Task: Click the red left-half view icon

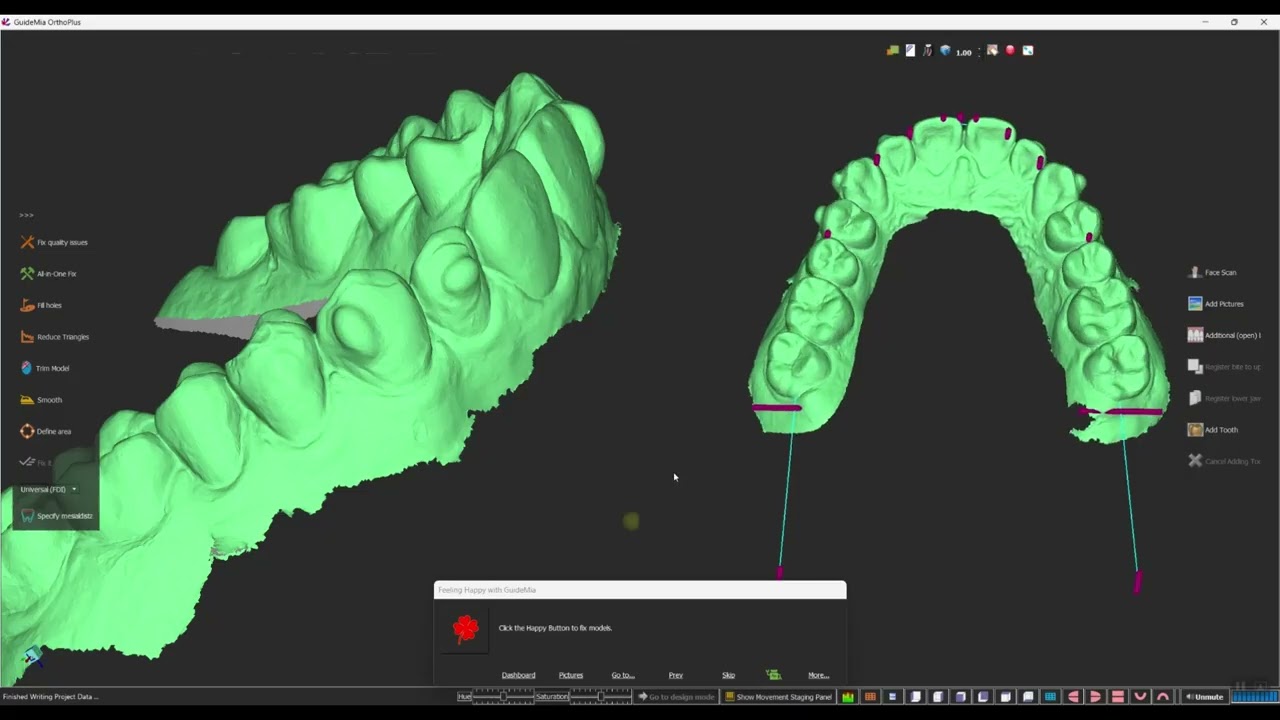Action: pos(1073,697)
